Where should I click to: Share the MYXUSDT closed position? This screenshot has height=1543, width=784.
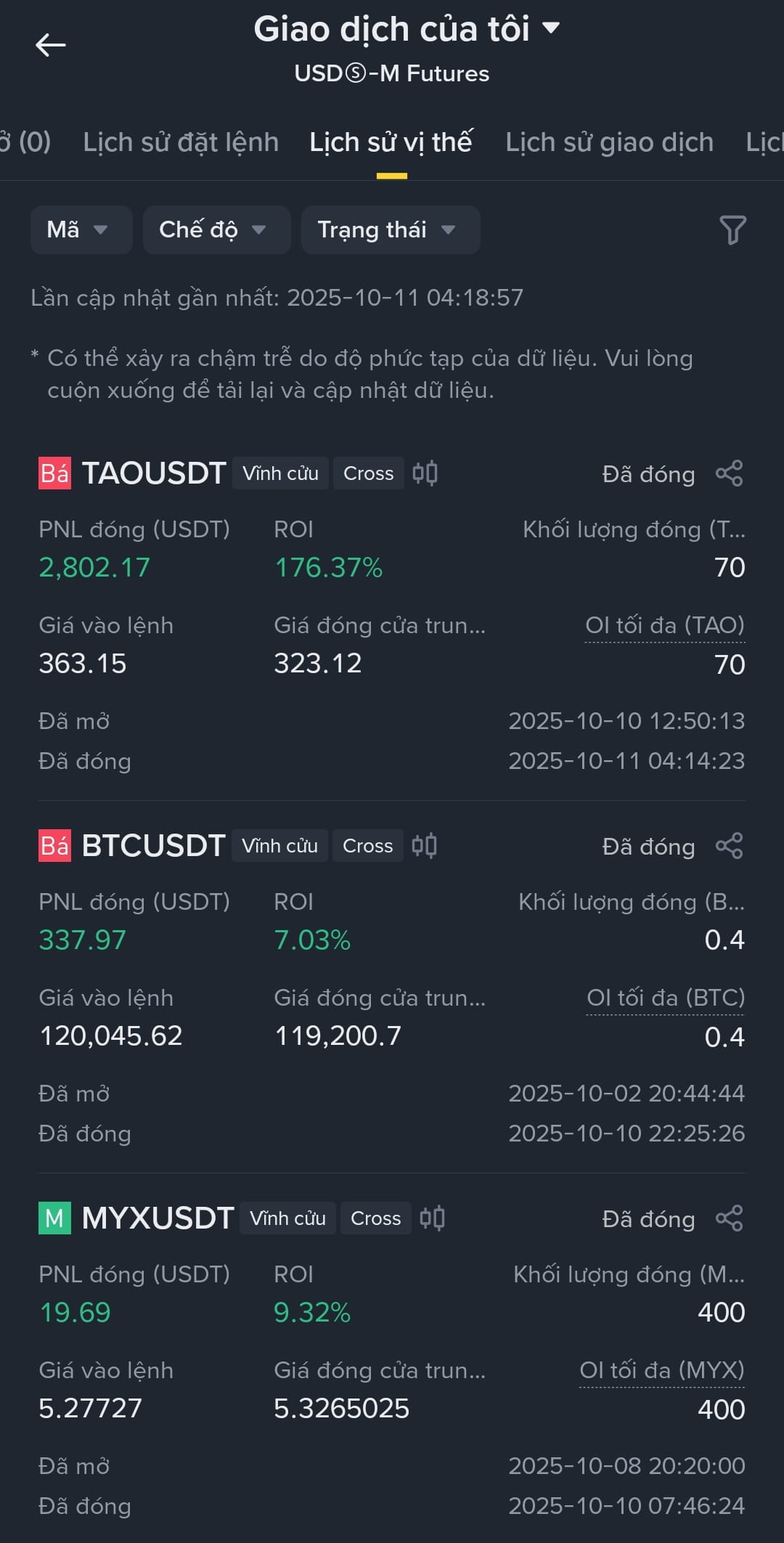(x=729, y=1218)
